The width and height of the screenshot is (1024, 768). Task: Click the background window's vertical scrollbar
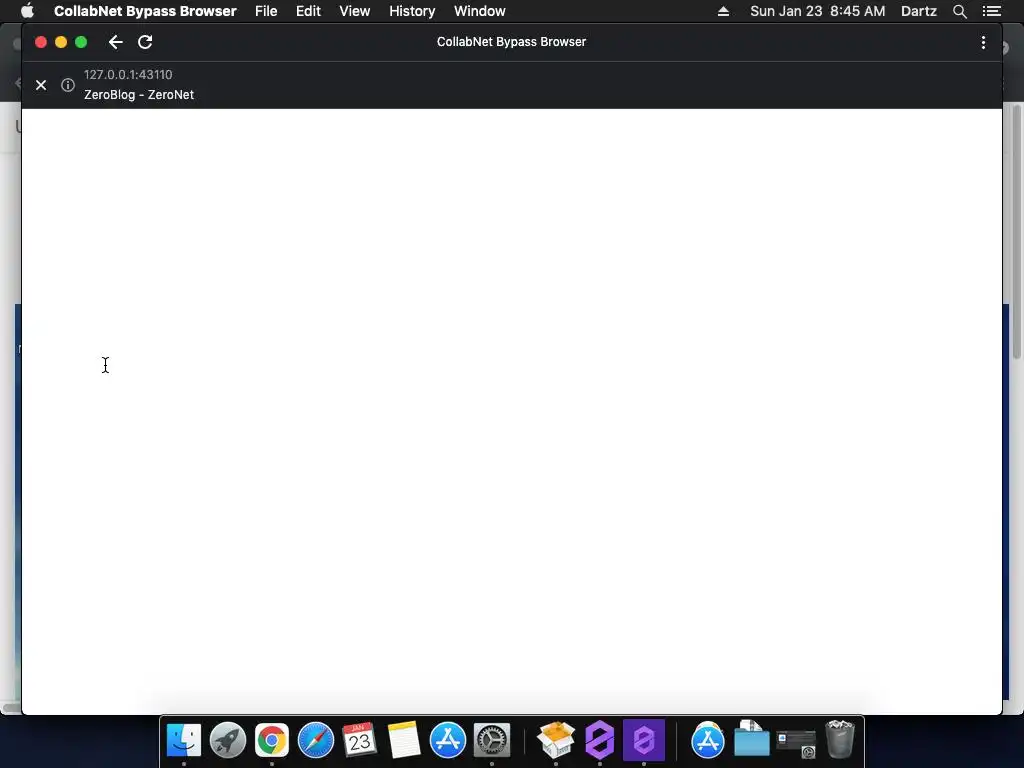point(1016,231)
